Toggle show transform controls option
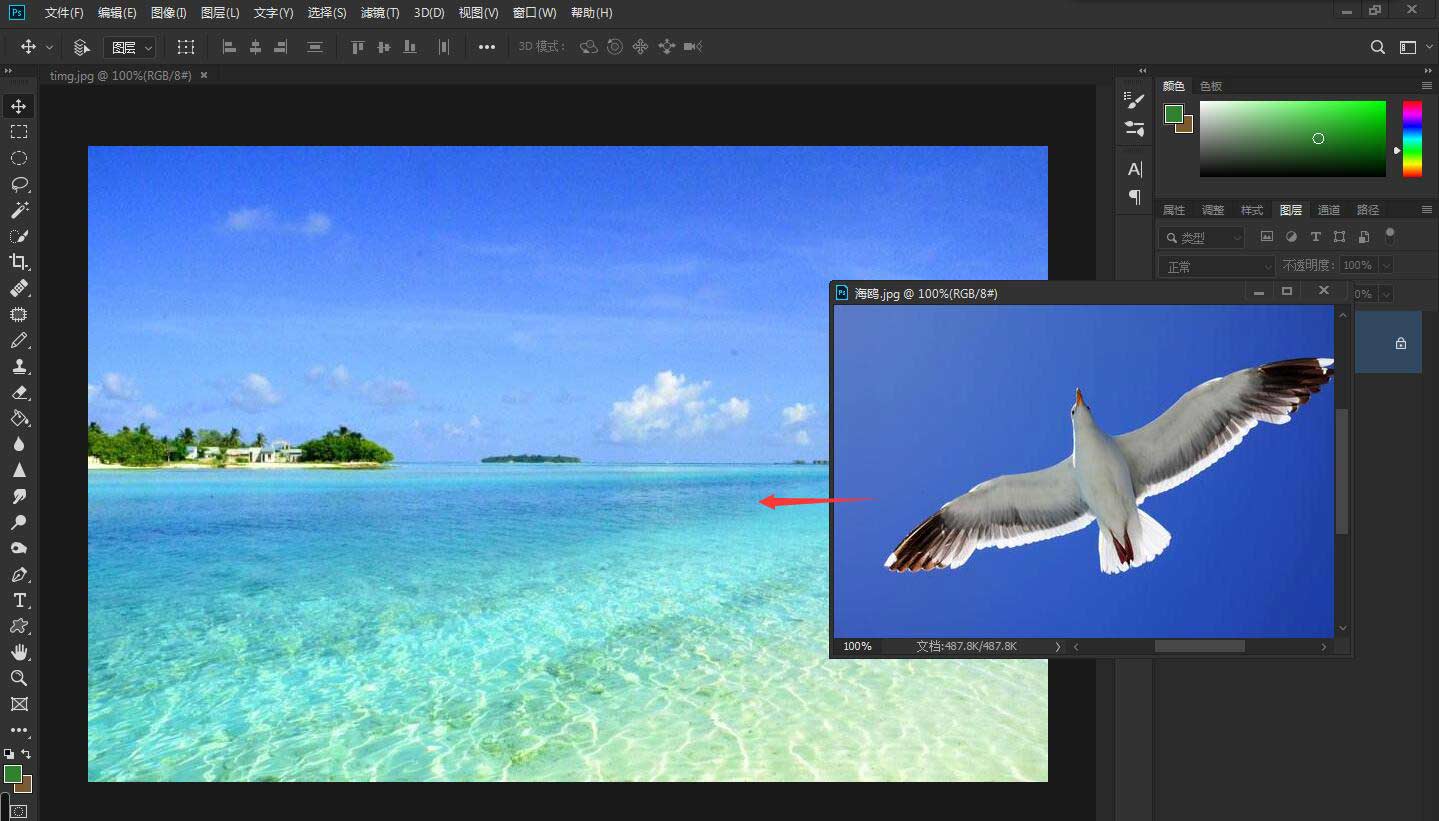 pos(186,47)
